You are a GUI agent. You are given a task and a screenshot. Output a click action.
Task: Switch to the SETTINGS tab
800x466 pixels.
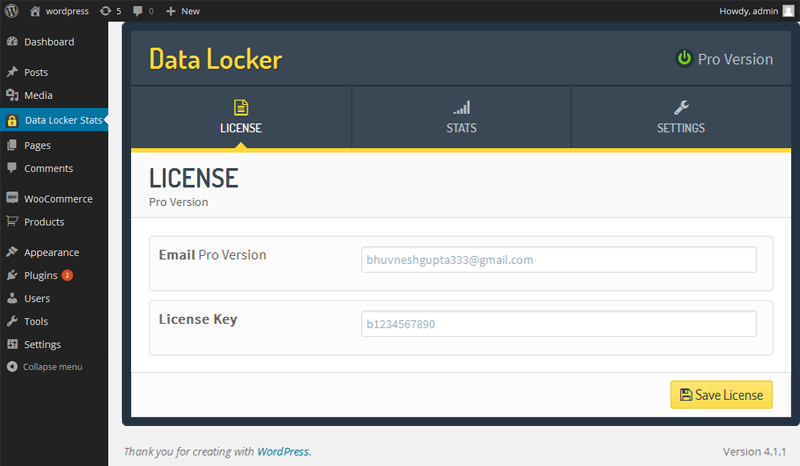coord(681,117)
